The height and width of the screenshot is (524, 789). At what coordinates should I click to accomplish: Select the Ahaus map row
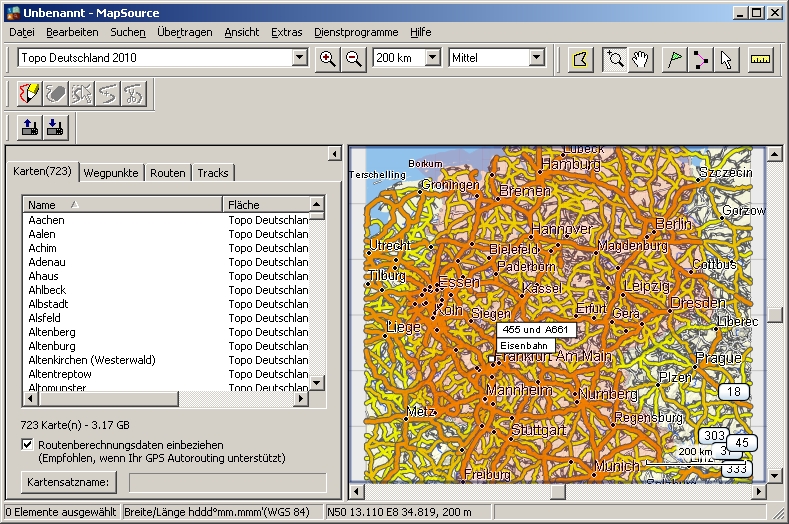[x=166, y=276]
